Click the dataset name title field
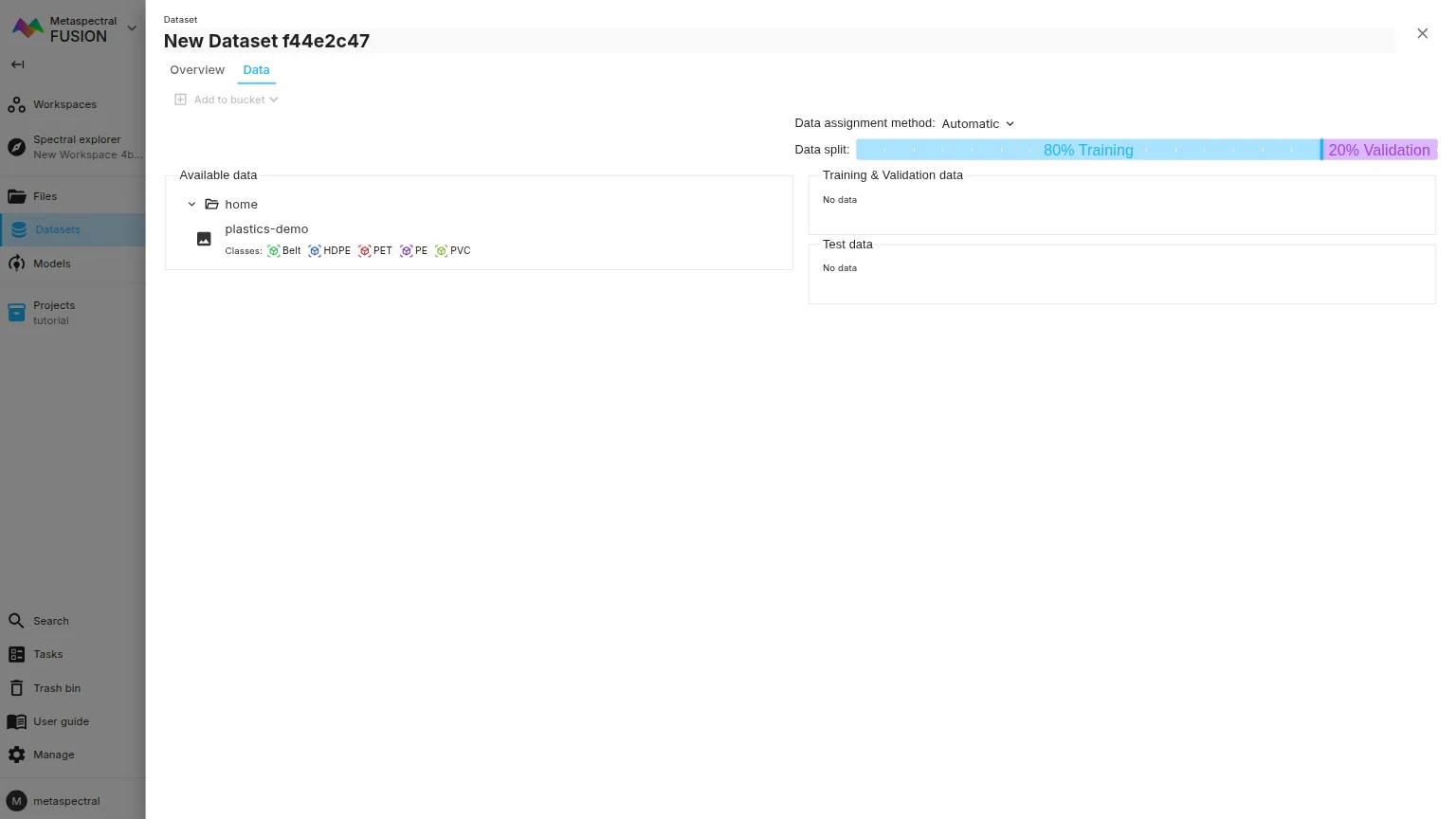Viewport: 1456px width, 819px height. click(777, 41)
